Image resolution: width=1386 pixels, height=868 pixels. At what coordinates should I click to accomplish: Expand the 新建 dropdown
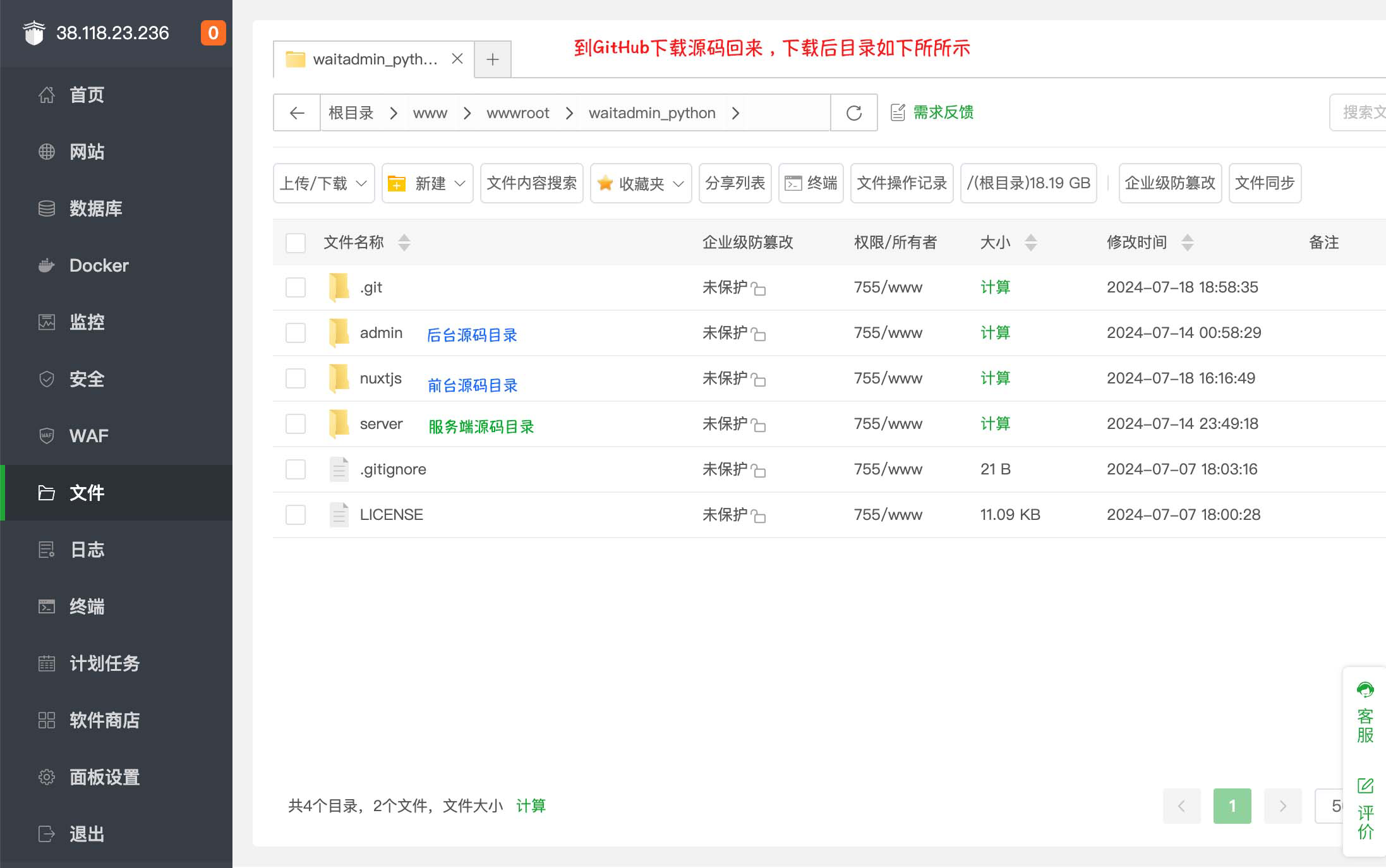pyautogui.click(x=428, y=183)
